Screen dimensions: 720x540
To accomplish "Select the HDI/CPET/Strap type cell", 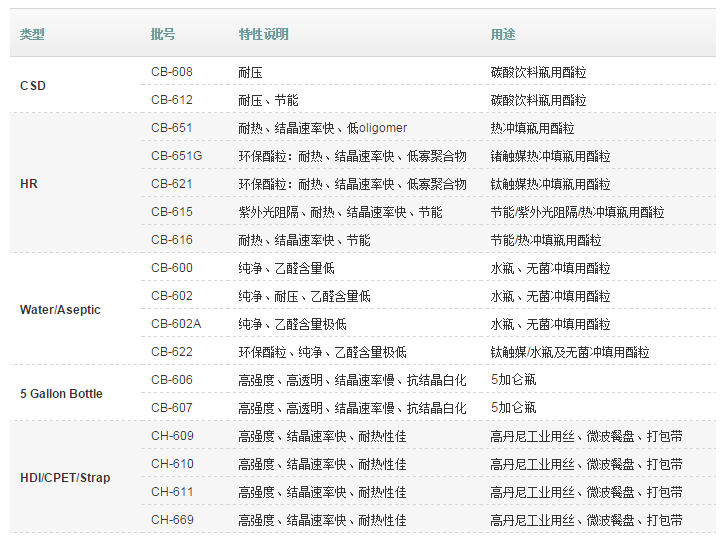I will (65, 478).
